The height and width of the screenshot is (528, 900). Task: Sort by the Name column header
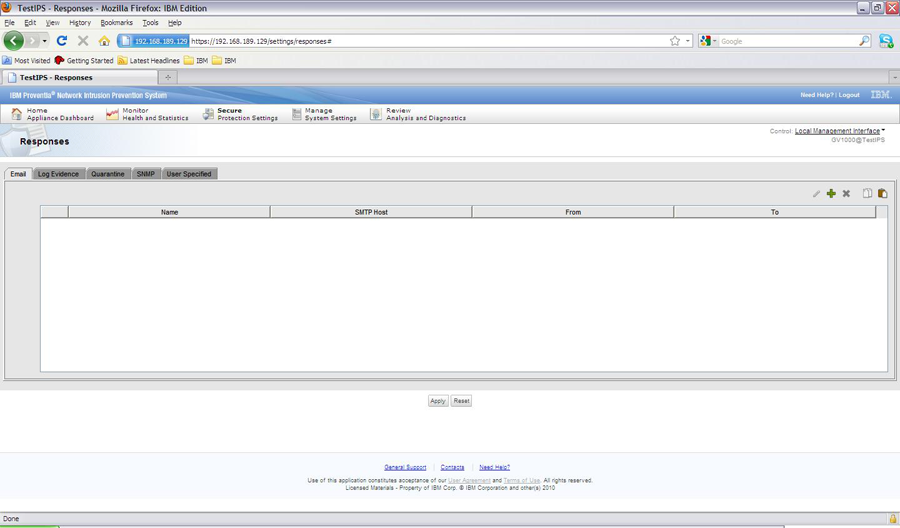tap(169, 212)
